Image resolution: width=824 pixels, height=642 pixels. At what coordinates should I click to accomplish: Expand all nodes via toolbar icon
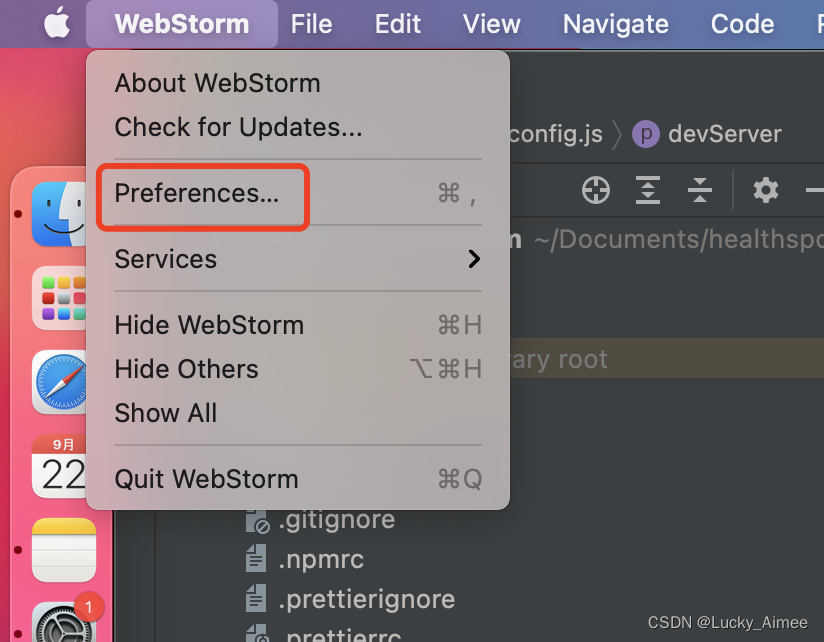pyautogui.click(x=647, y=189)
